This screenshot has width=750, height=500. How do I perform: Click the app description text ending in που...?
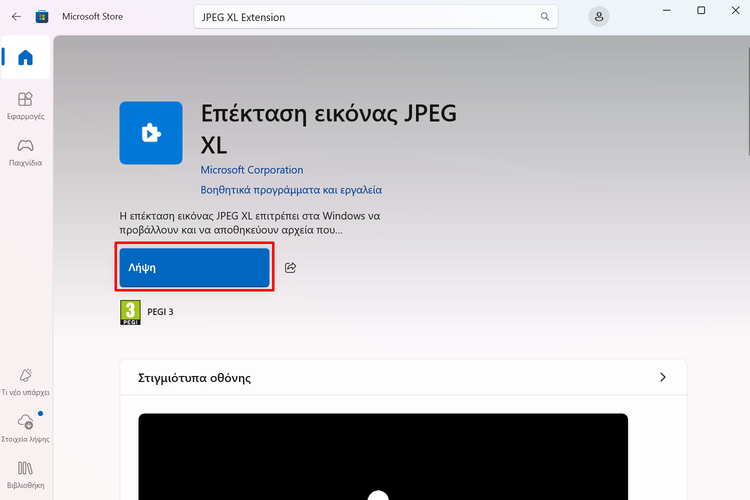coord(250,223)
